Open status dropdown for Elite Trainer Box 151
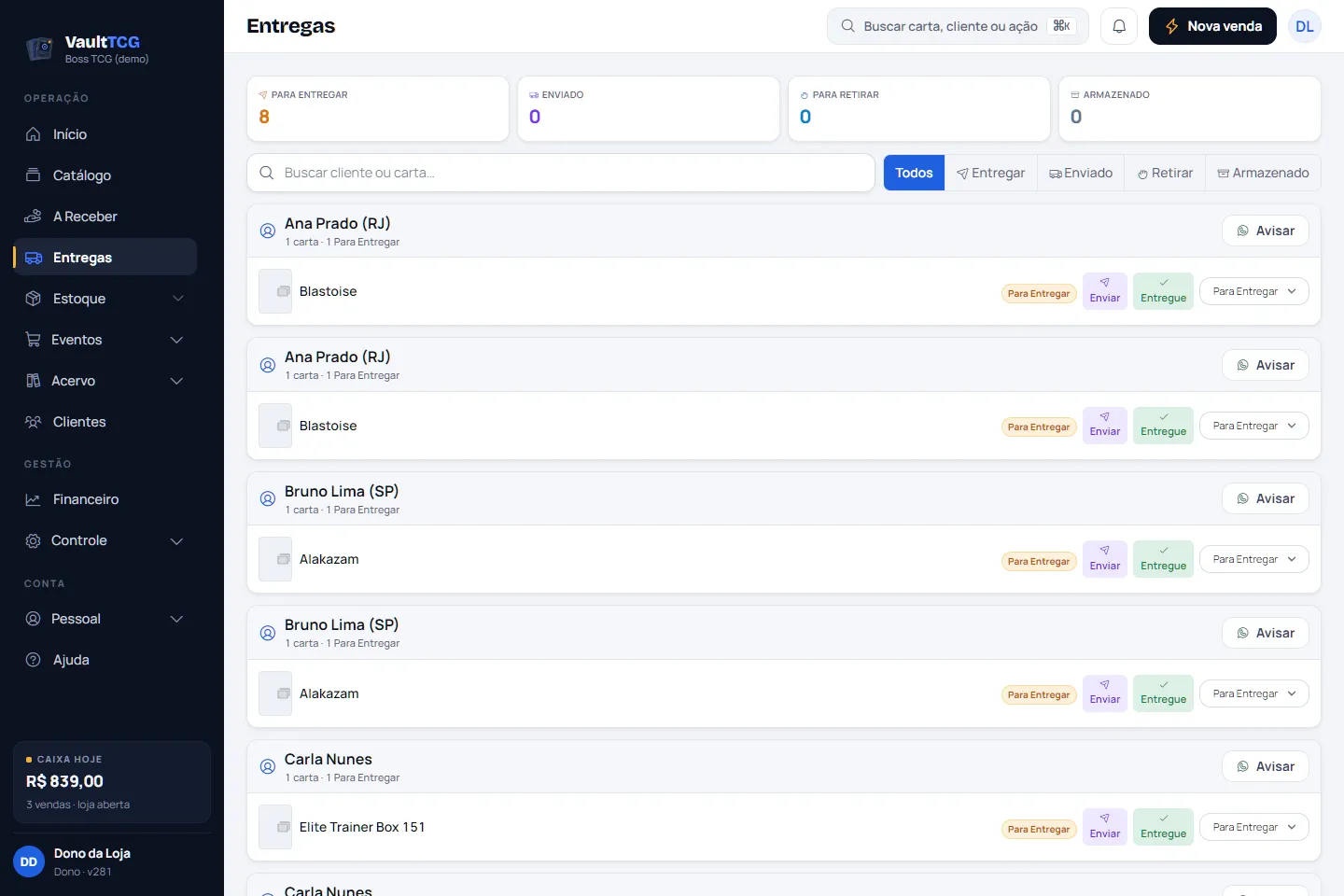1344x896 pixels. [x=1253, y=827]
